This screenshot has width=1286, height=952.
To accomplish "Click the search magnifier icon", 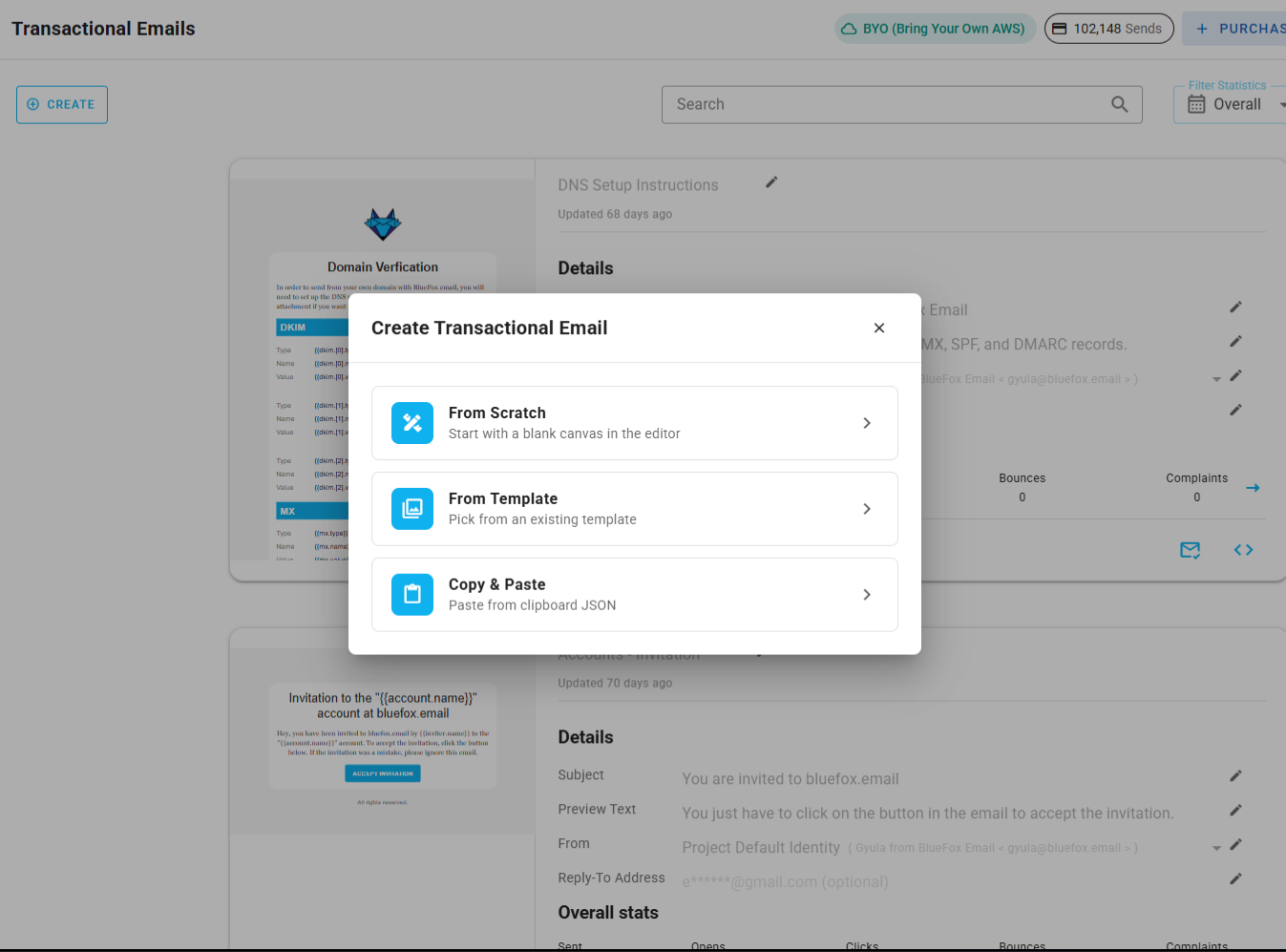I will [1119, 104].
